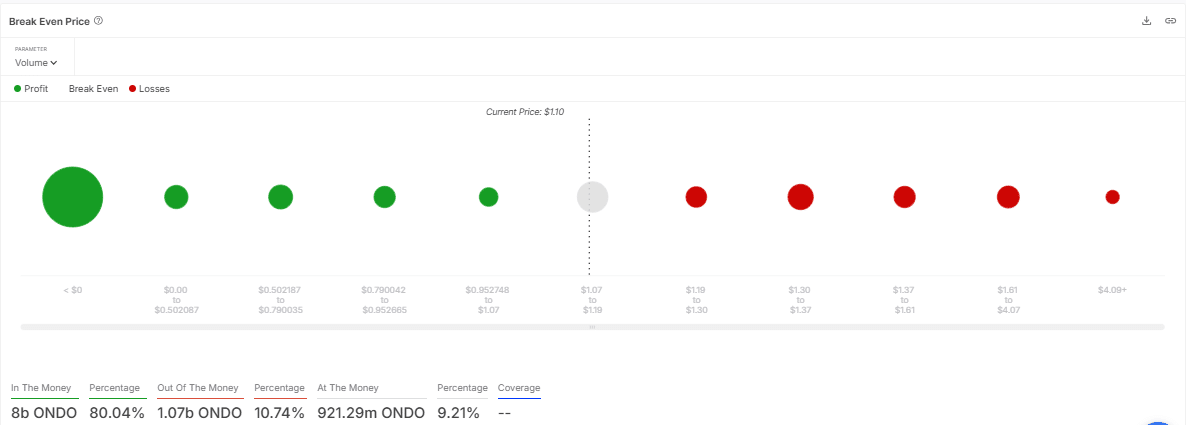
Task: Click the red bubble for $1.37 to $1.61
Action: (x=904, y=197)
